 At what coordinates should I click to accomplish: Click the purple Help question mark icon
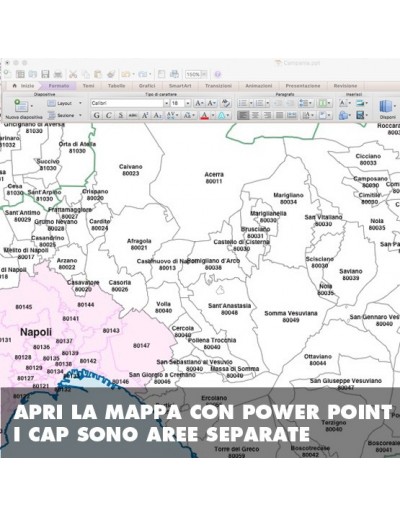(218, 74)
